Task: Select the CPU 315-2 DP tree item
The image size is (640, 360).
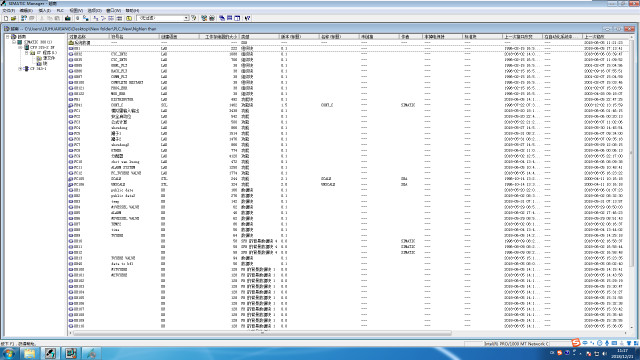Action: pos(42,47)
